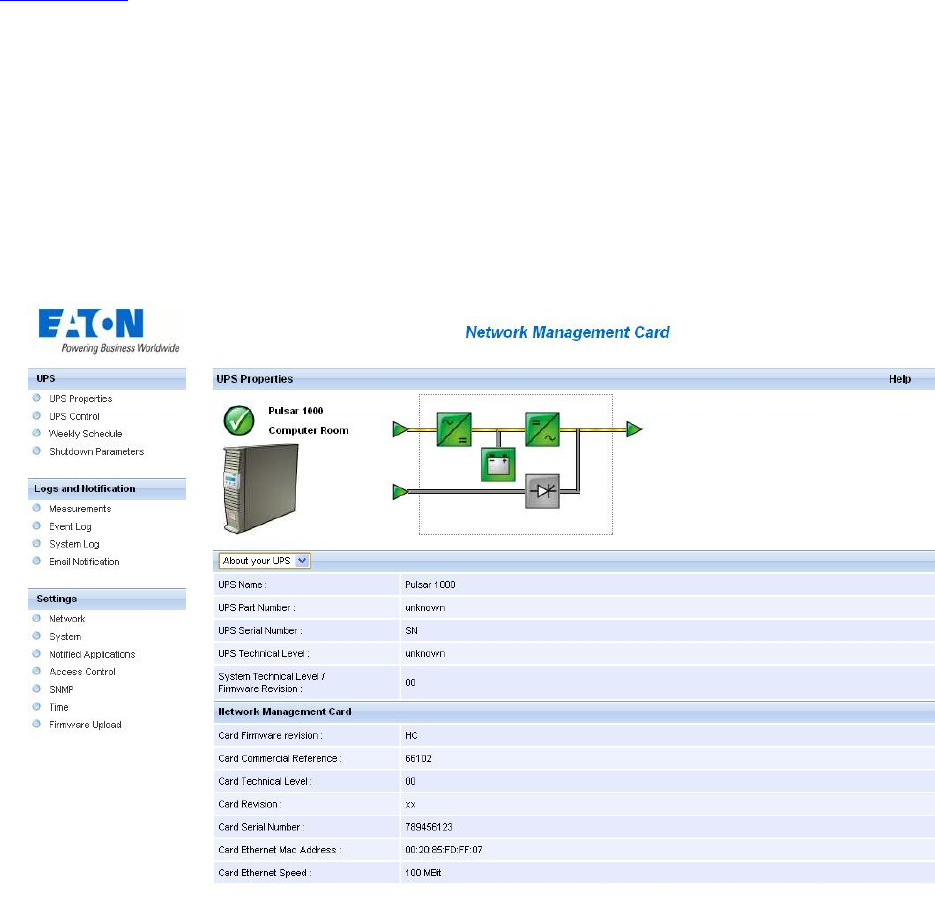The image size is (935, 897).
Task: Click Card Ethernet Speed value 100 MBit
Action: 423,873
